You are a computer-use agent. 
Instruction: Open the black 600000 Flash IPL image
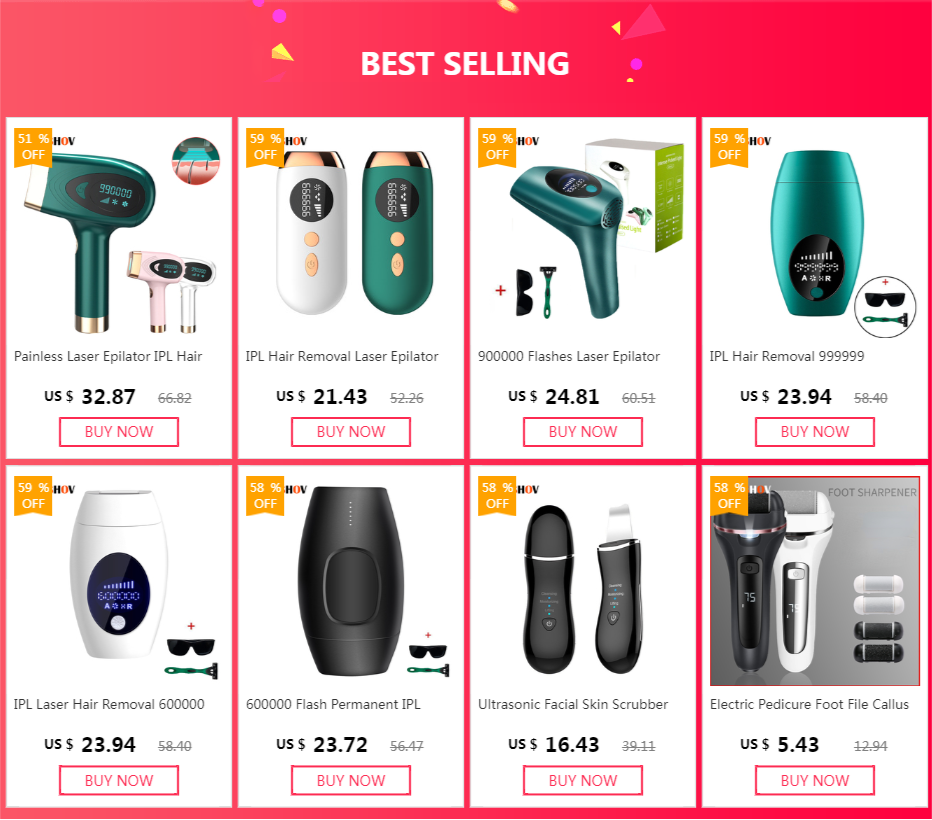click(351, 581)
